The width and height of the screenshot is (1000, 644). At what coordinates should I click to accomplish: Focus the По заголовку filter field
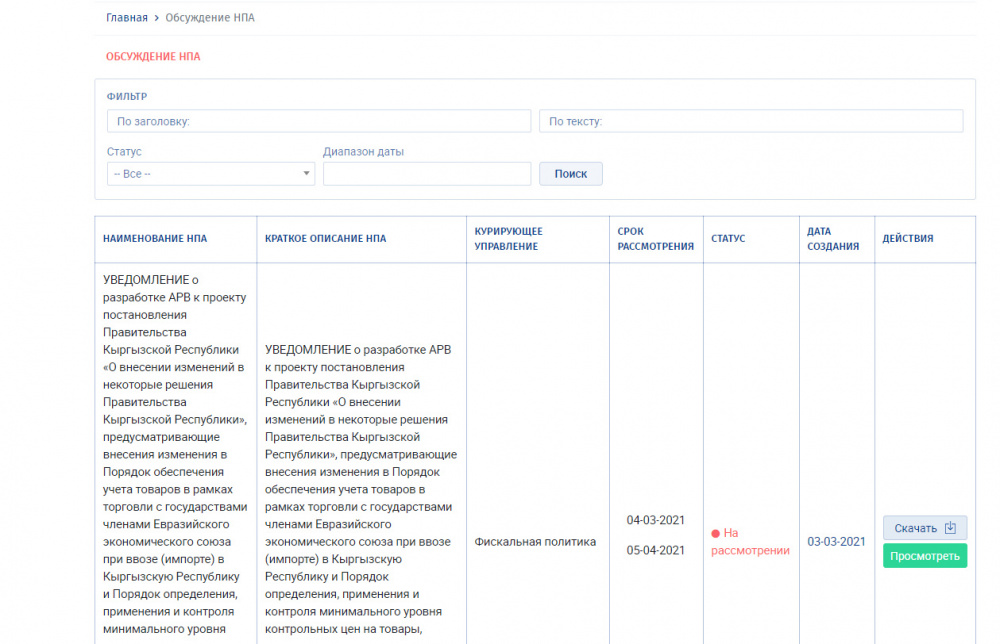319,121
